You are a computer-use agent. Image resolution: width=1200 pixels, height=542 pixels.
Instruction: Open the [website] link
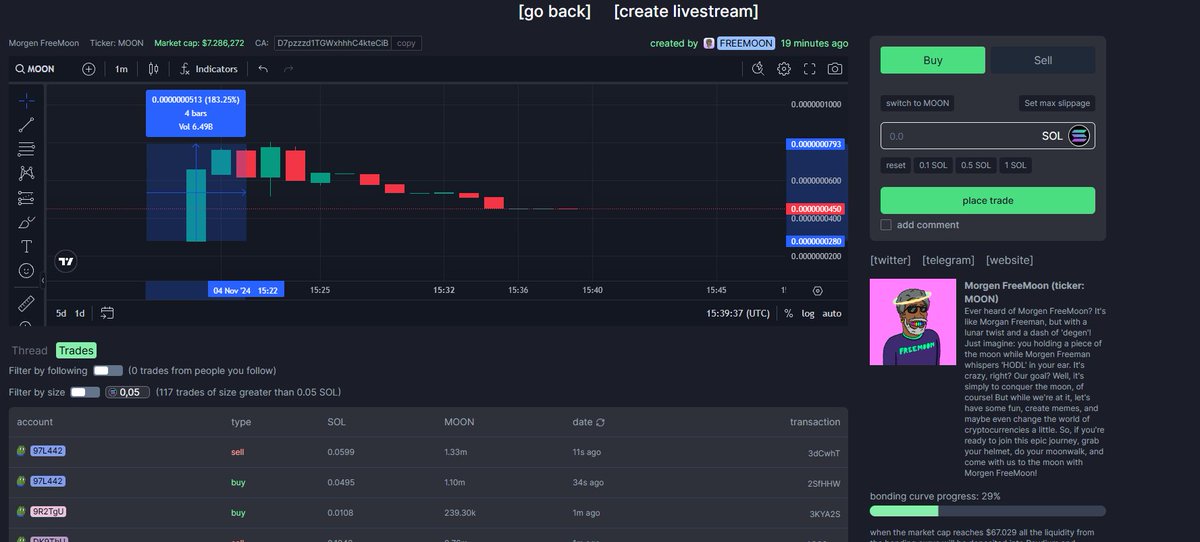(x=1010, y=260)
